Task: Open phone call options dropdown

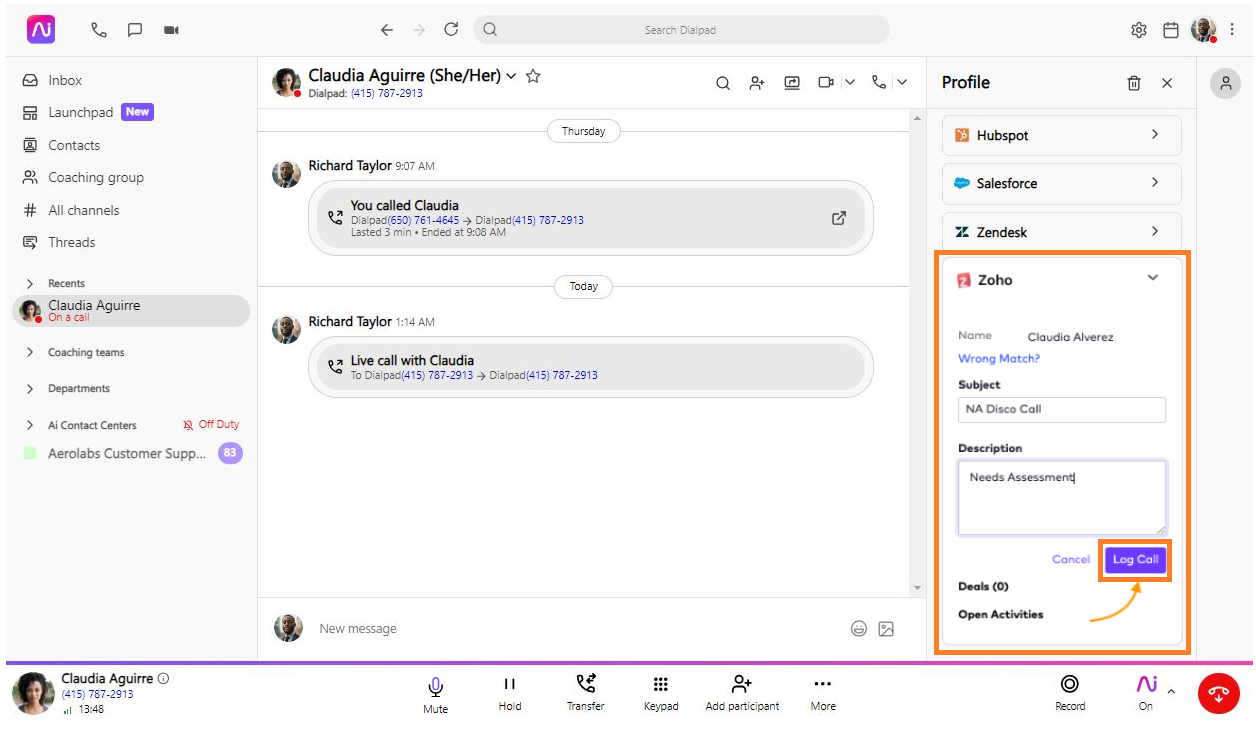Action: (x=902, y=83)
